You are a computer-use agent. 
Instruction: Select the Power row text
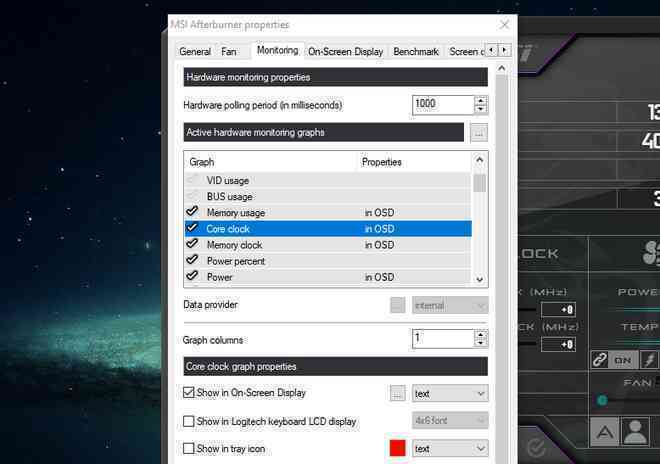click(x=219, y=277)
